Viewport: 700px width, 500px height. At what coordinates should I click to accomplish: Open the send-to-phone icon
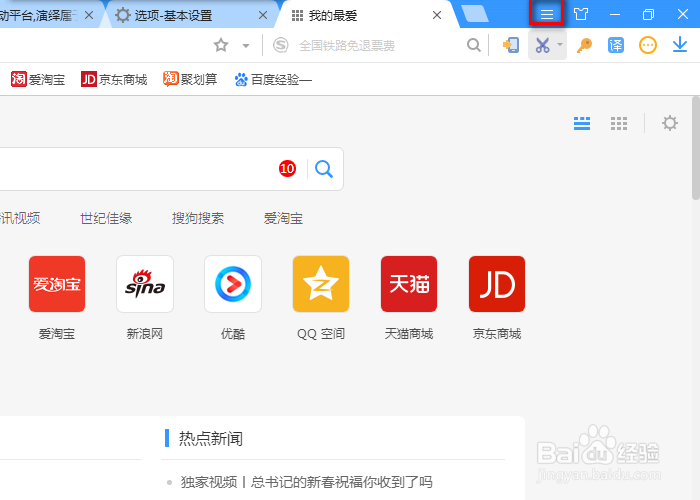[x=511, y=45]
